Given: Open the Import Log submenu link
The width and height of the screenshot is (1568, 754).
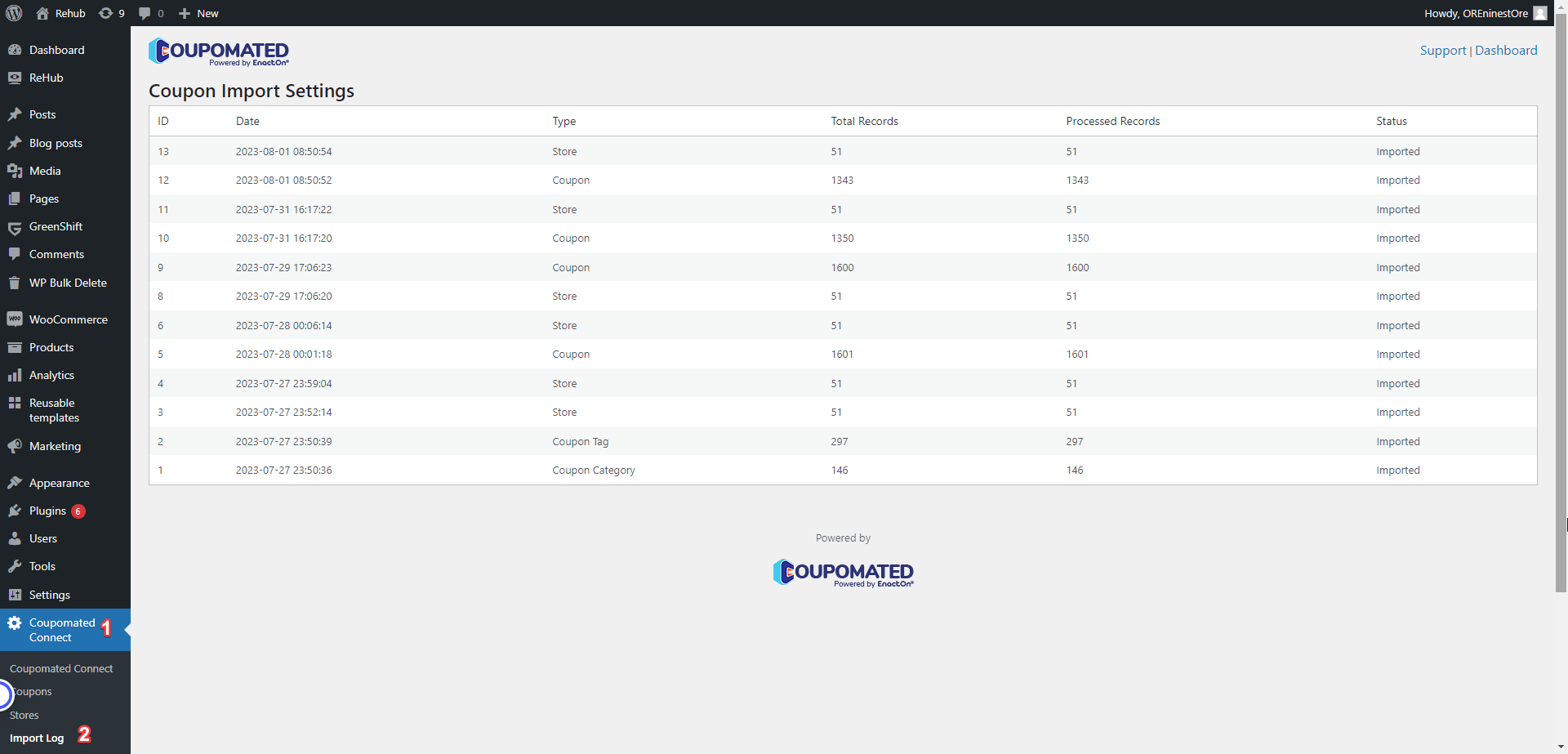Looking at the screenshot, I should [37, 738].
